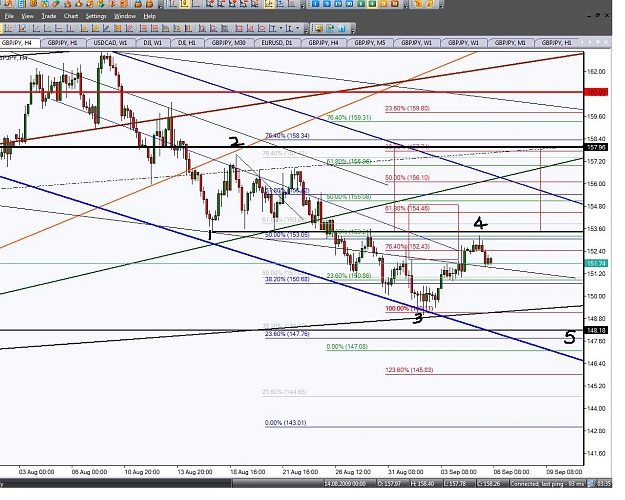Image resolution: width=625 pixels, height=500 pixels.
Task: Select the trend line drawing tool
Action: pos(36,28)
